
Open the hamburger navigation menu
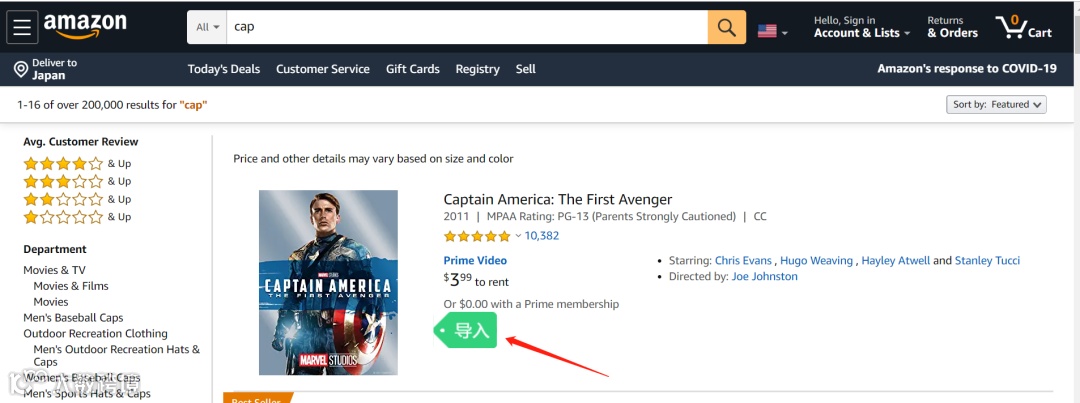(23, 27)
